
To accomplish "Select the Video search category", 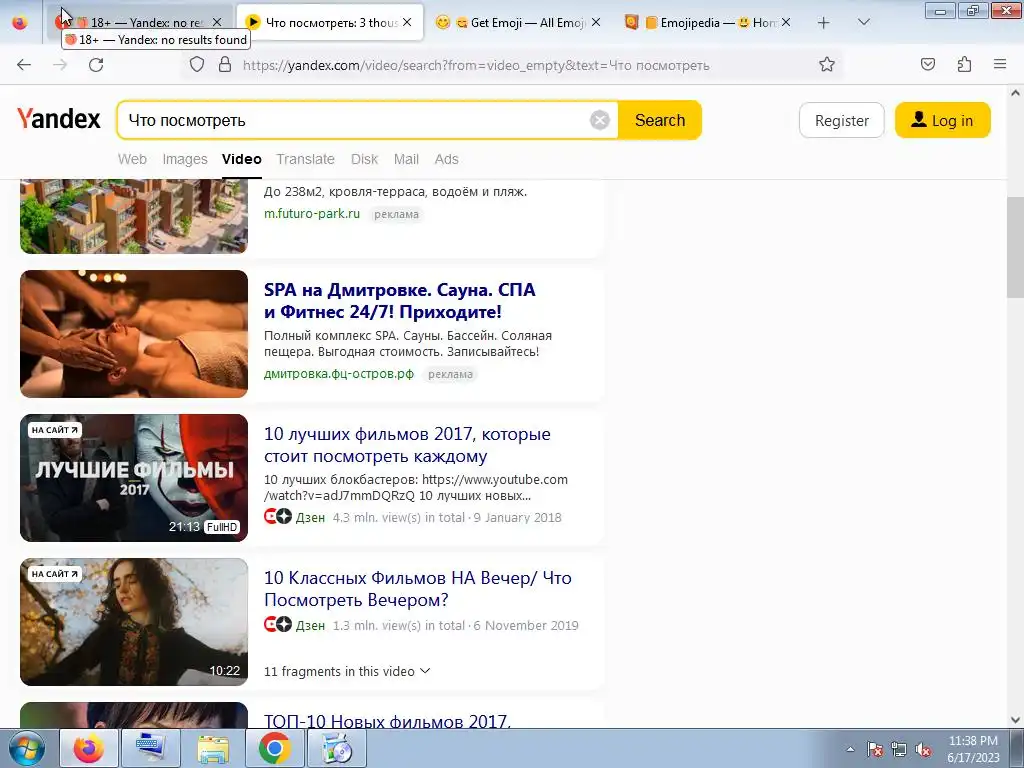I will point(242,159).
